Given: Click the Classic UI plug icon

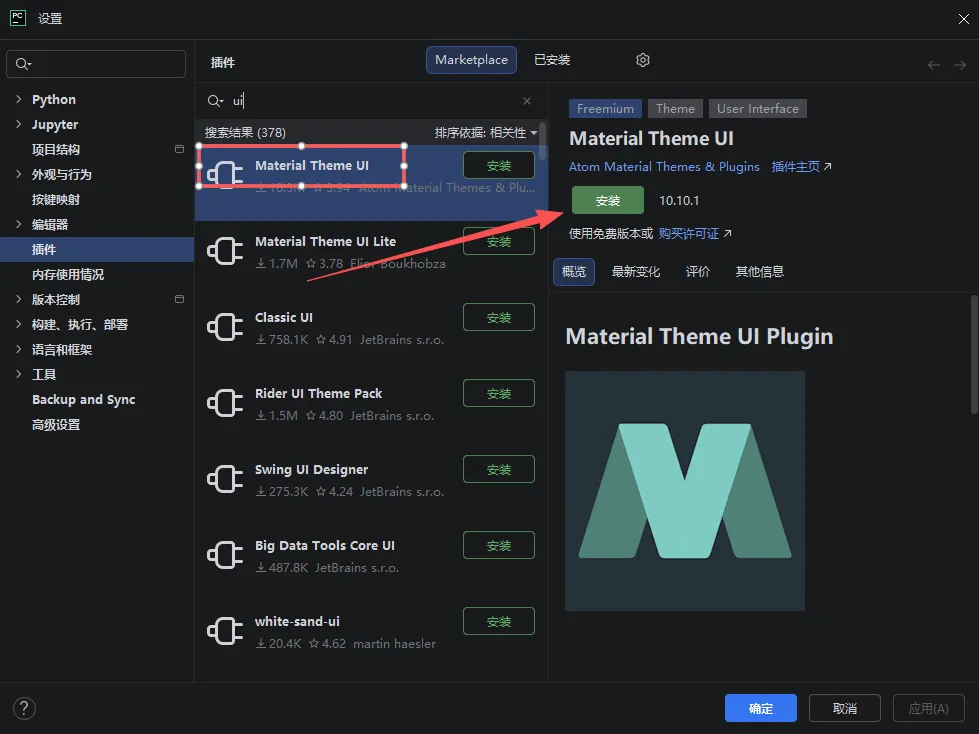Looking at the screenshot, I should [x=225, y=328].
